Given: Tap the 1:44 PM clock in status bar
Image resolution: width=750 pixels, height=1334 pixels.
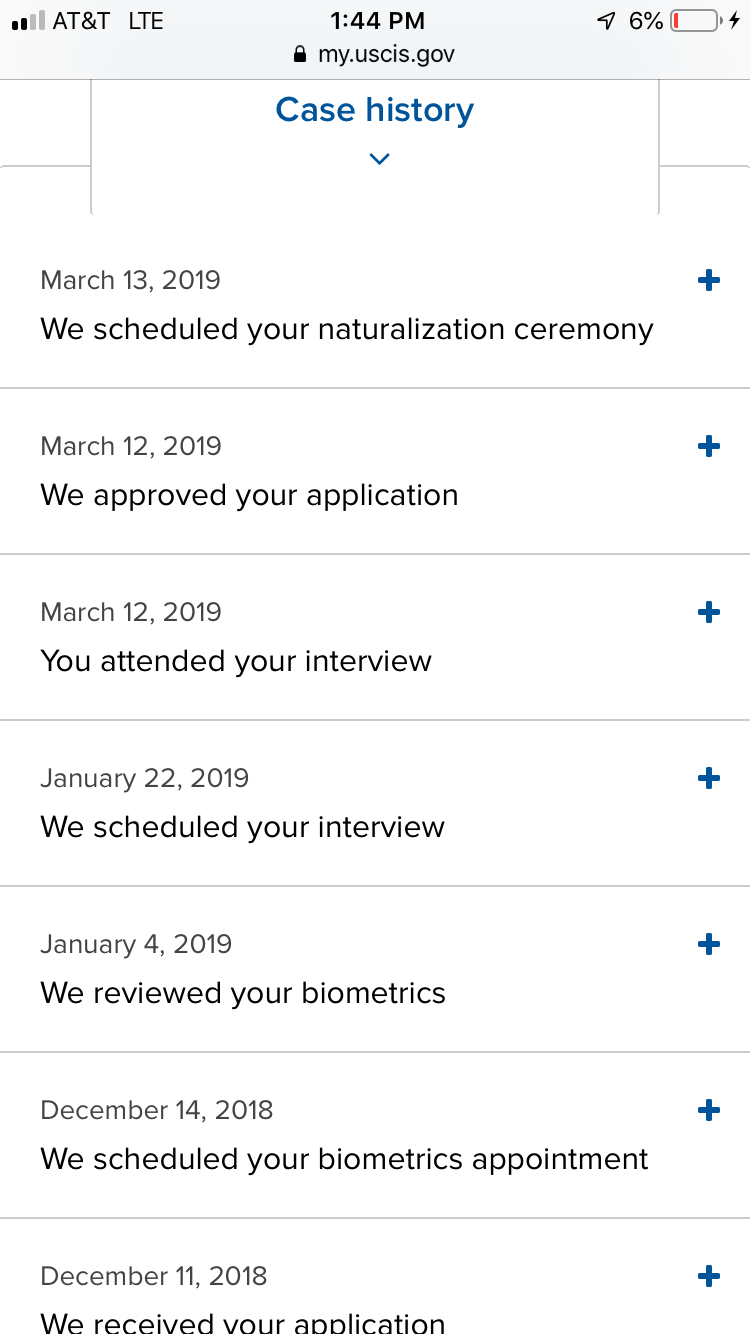Looking at the screenshot, I should [x=376, y=21].
